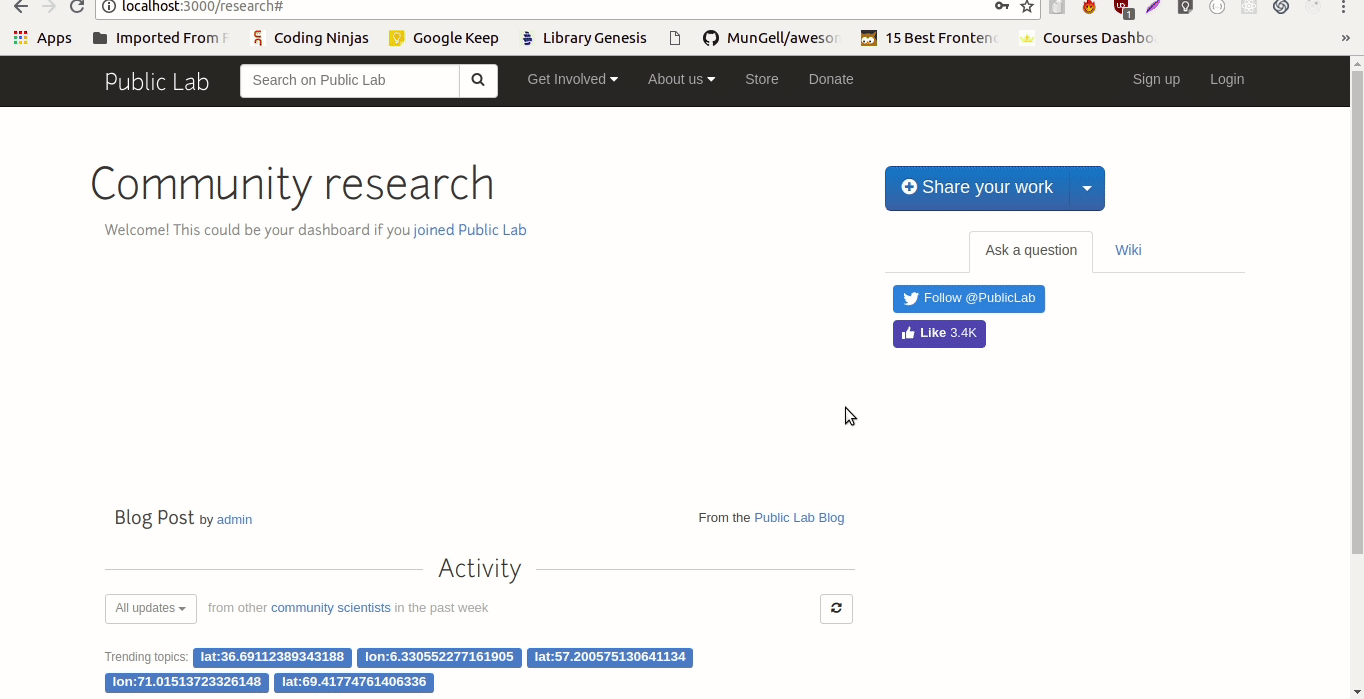
Task: Open the spiral knot extension icon
Action: (1280, 7)
